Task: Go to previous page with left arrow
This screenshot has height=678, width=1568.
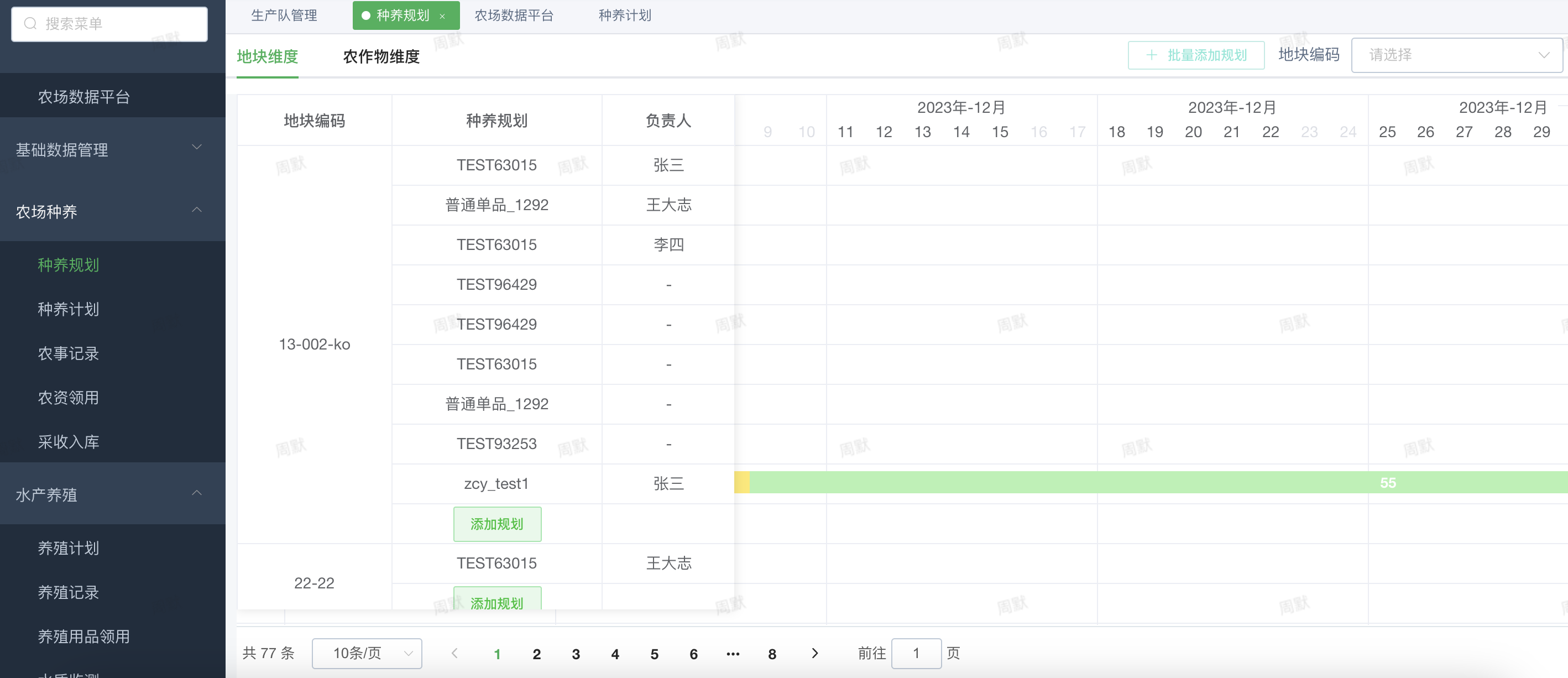Action: (x=454, y=653)
